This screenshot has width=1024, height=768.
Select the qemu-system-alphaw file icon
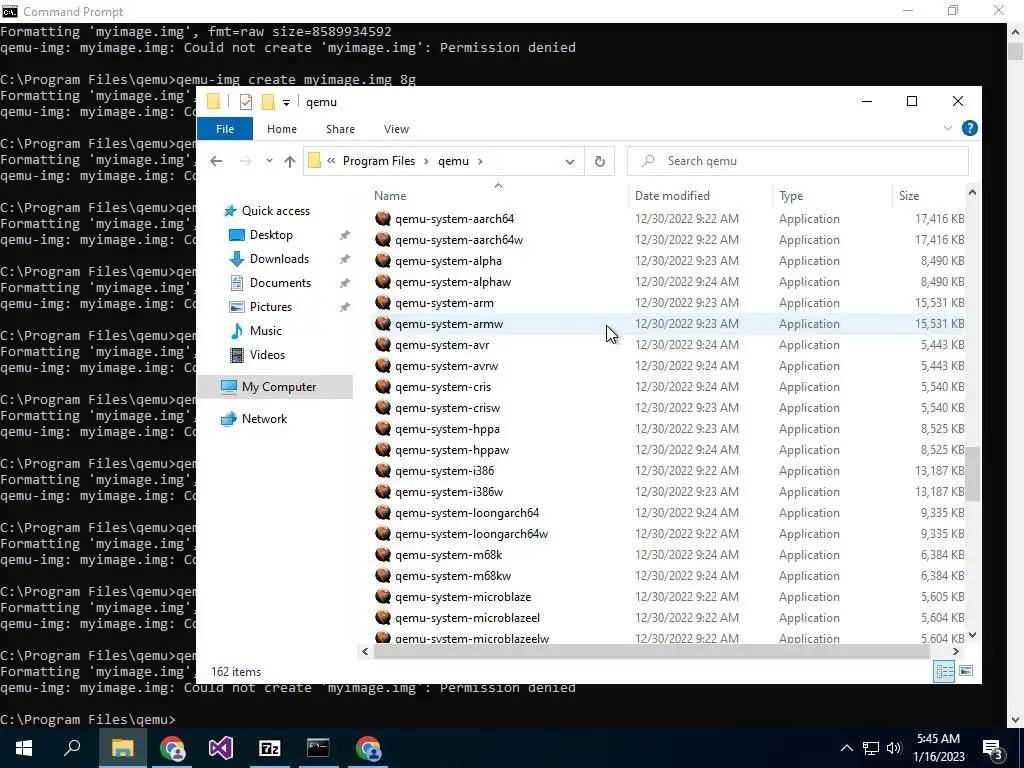[x=383, y=281]
